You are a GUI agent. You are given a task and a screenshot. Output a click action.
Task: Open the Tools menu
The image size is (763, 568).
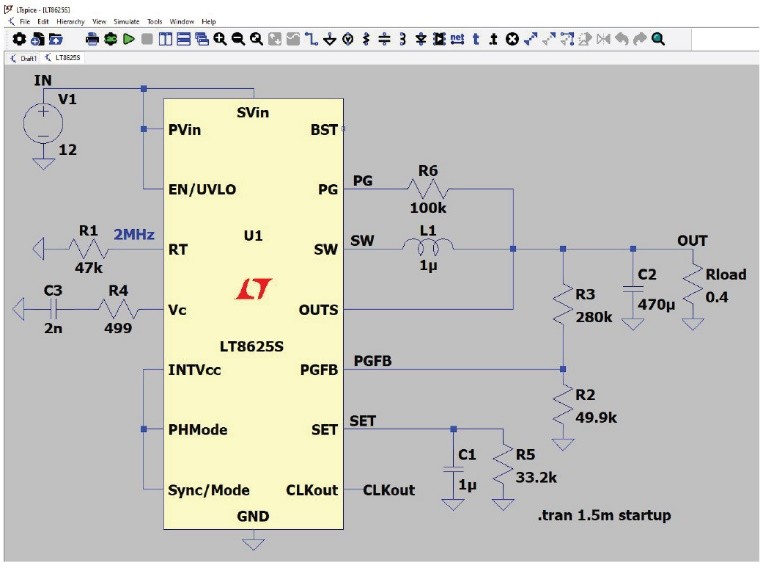coord(154,21)
